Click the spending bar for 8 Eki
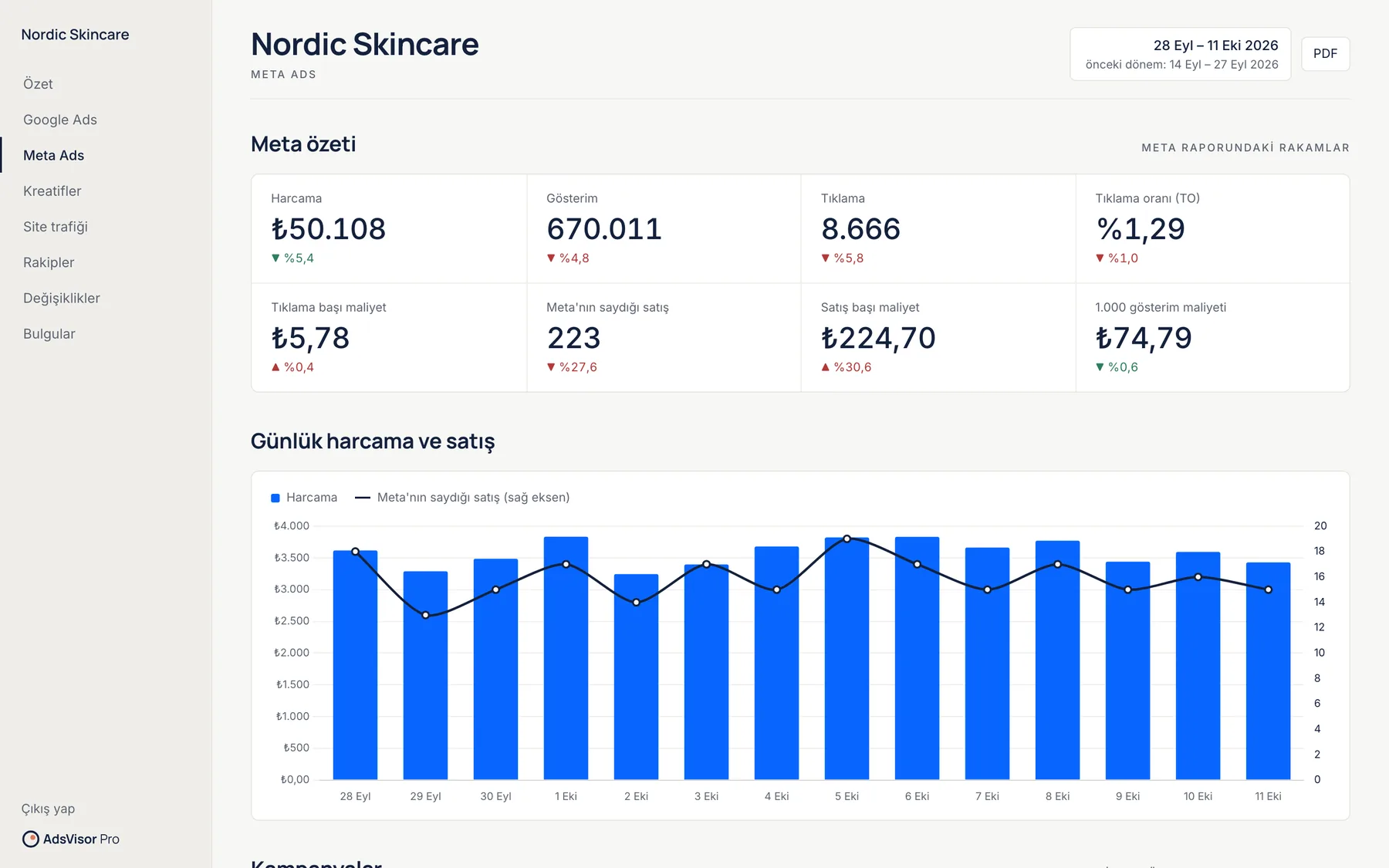This screenshot has width=1389, height=868. pos(1057,660)
